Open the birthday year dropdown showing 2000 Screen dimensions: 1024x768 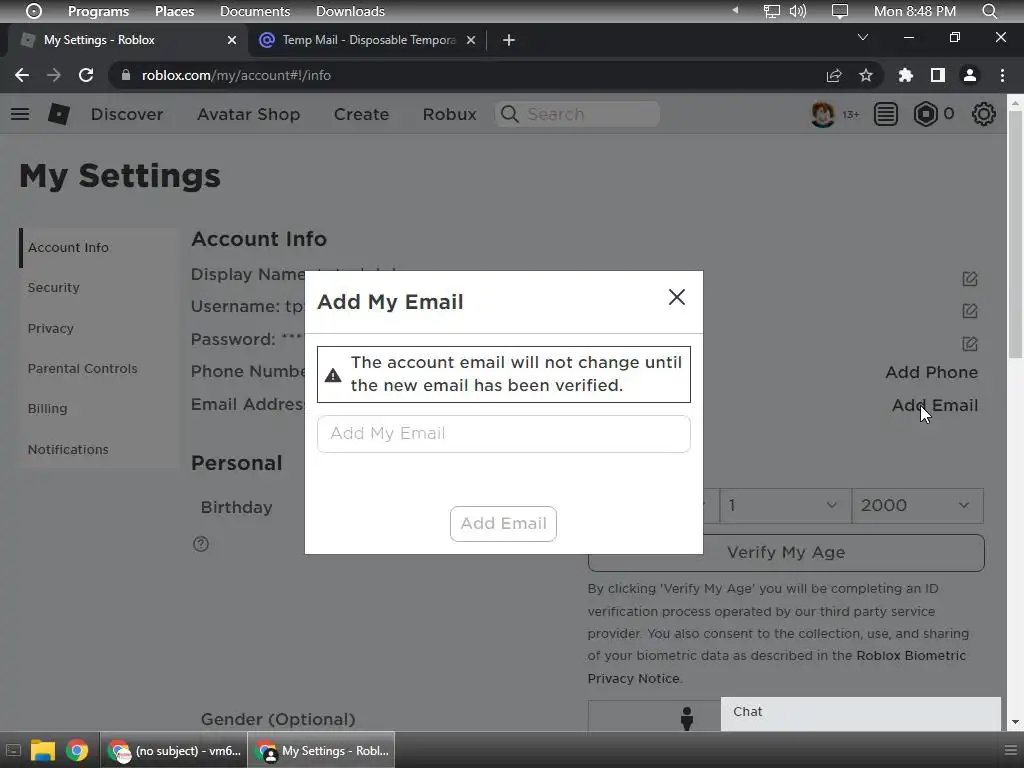[917, 505]
